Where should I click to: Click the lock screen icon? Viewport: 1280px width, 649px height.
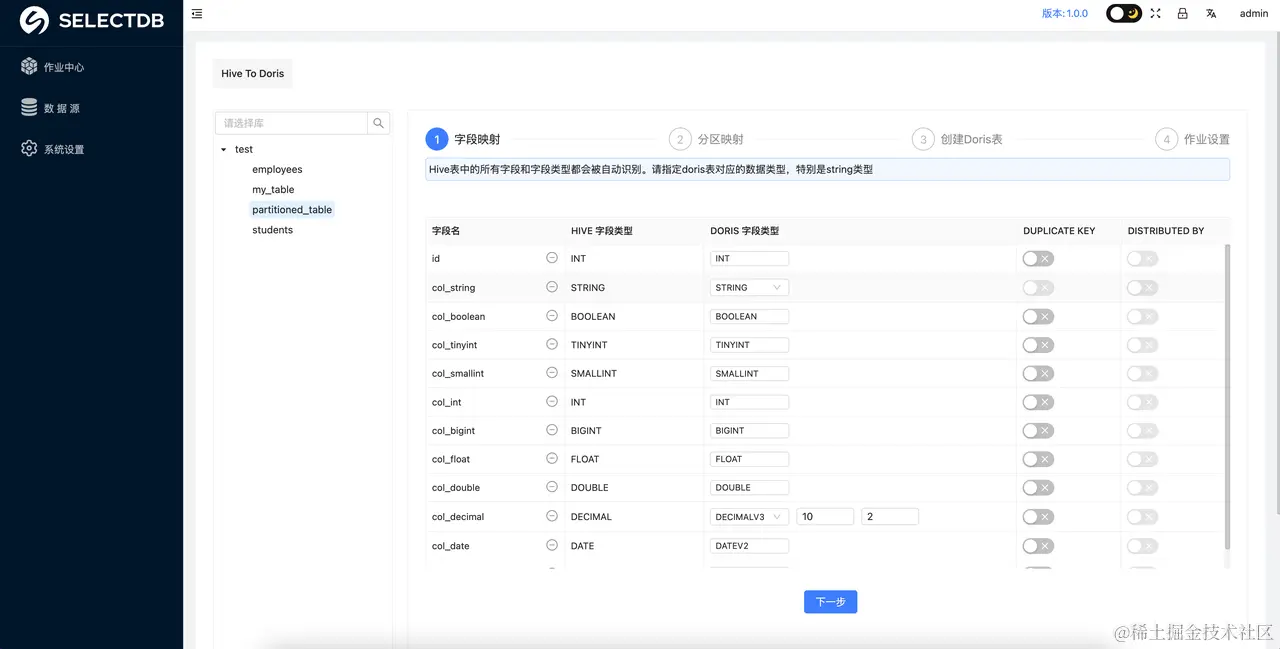point(1183,13)
